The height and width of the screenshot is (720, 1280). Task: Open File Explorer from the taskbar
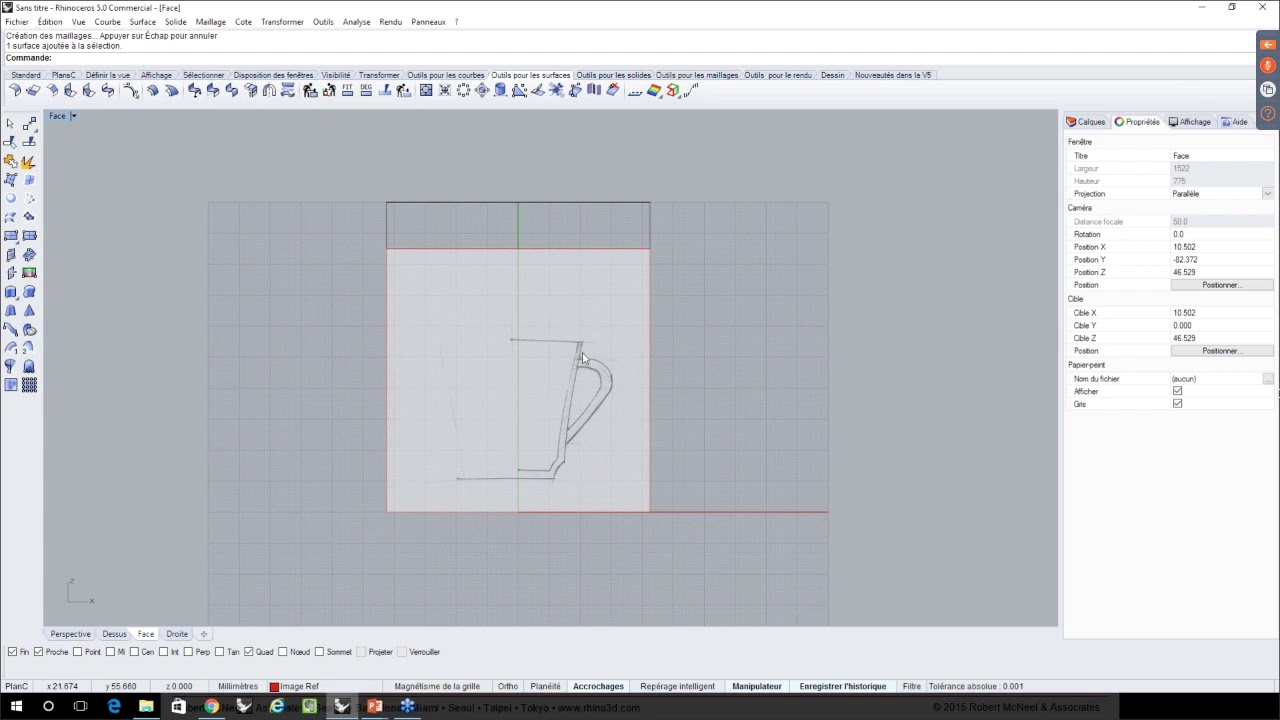[146, 707]
